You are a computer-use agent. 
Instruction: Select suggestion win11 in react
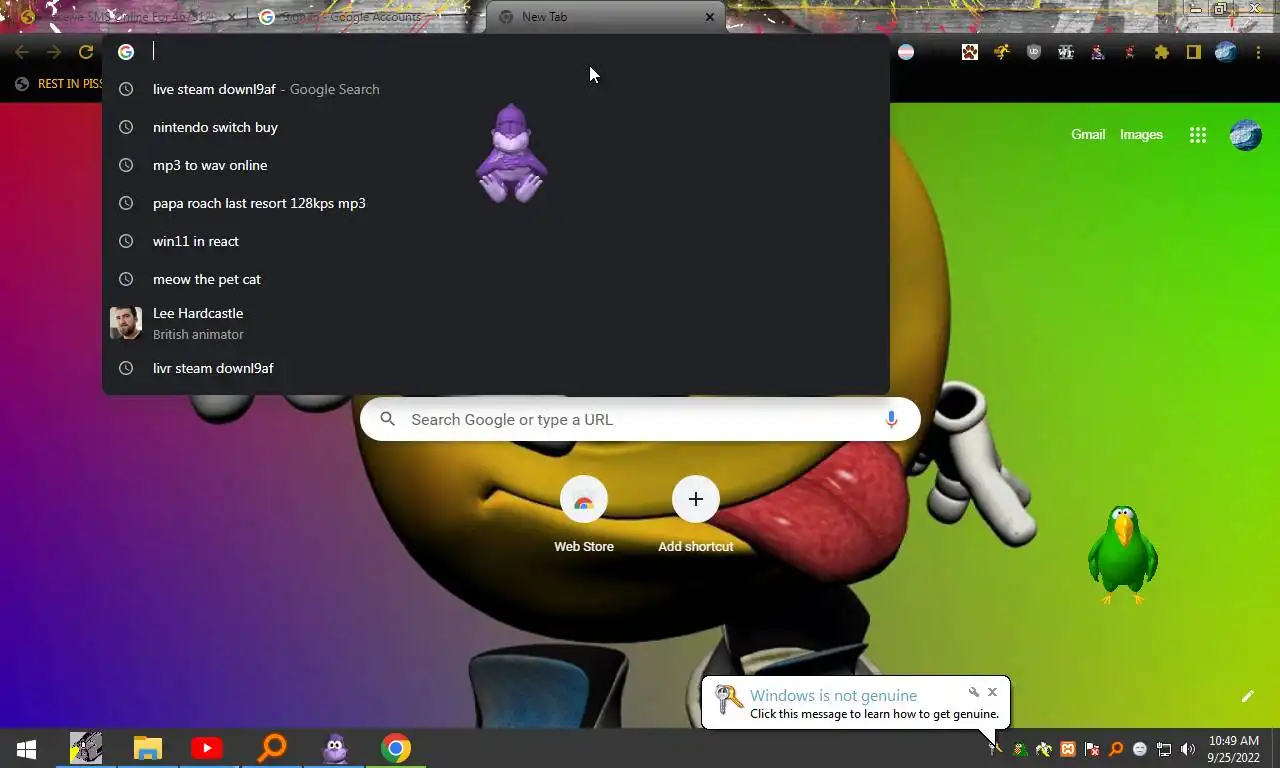[496, 241]
